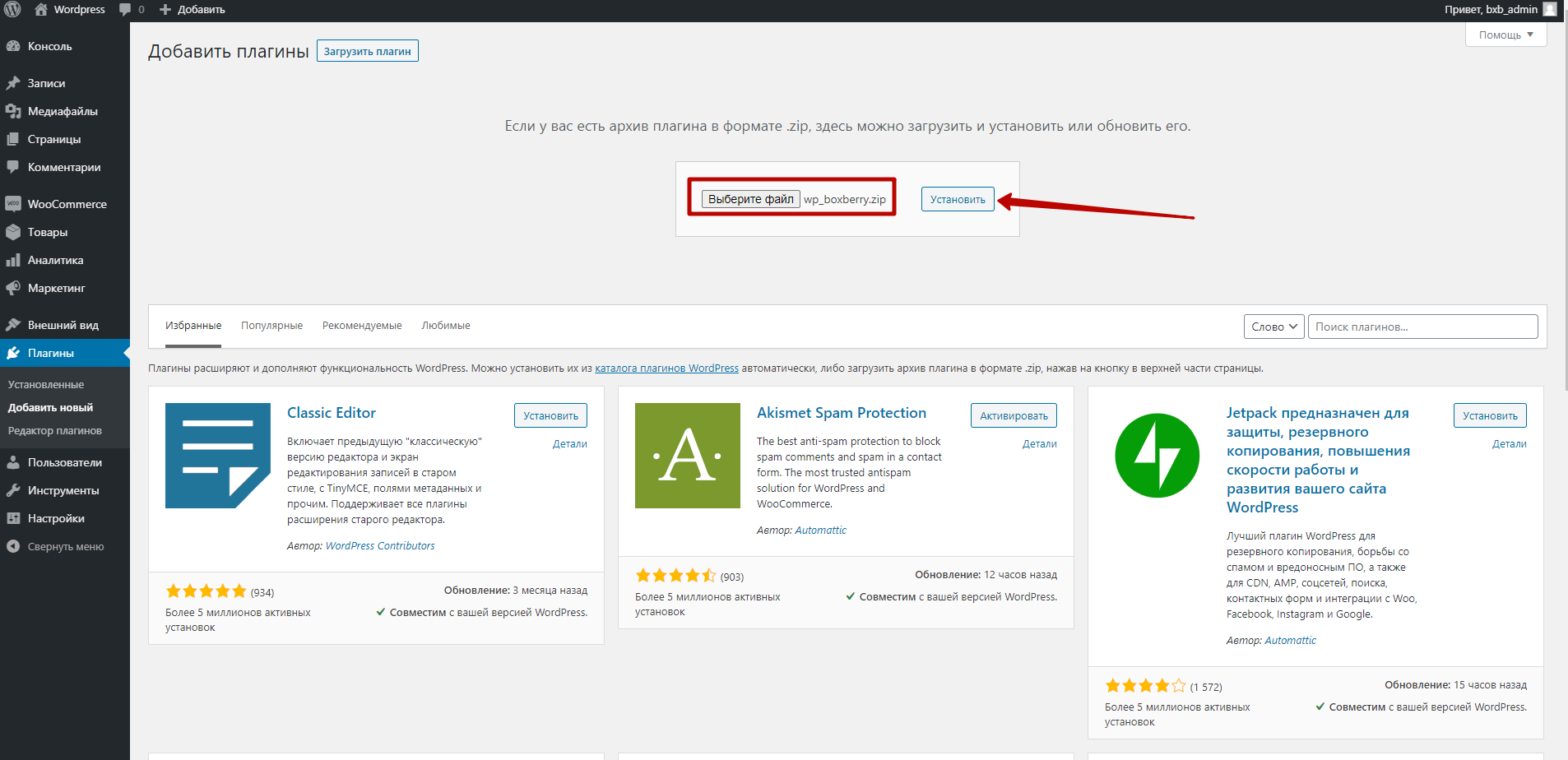
Task: Switch to the Популярные tab
Action: [271, 326]
